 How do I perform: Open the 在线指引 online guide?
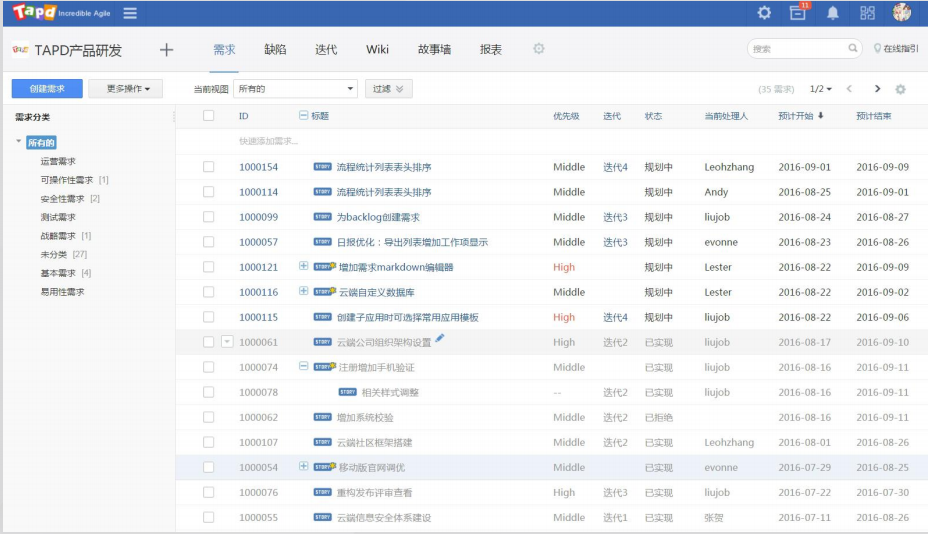pyautogui.click(x=896, y=49)
